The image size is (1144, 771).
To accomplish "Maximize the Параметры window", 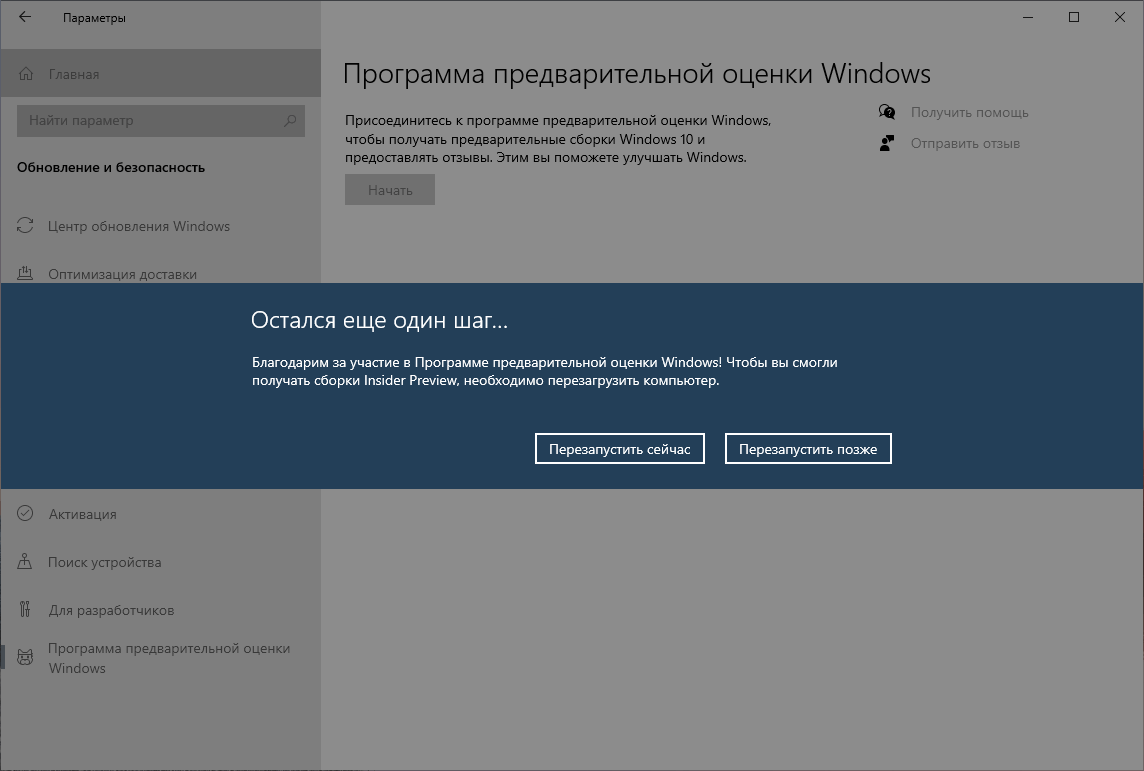I will [x=1074, y=18].
